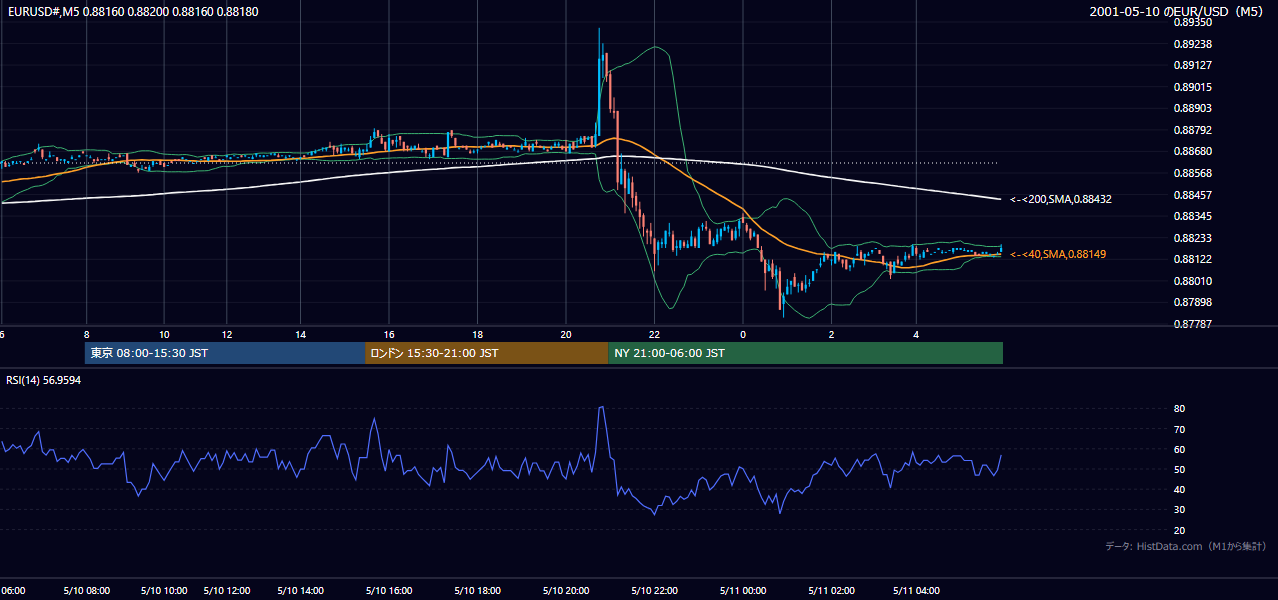Click hour label 18 on the chart axis
The width and height of the screenshot is (1278, 600).
(477, 334)
